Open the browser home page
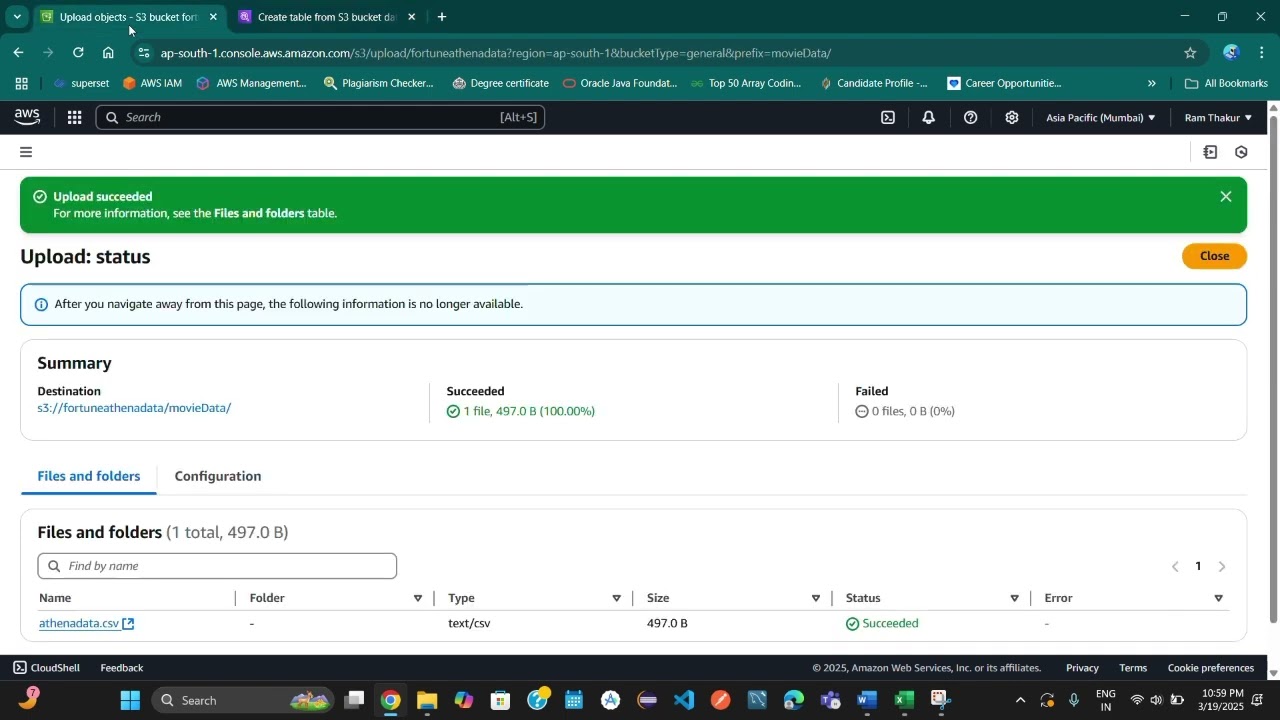Screen dimensions: 1280x720 click(x=108, y=52)
